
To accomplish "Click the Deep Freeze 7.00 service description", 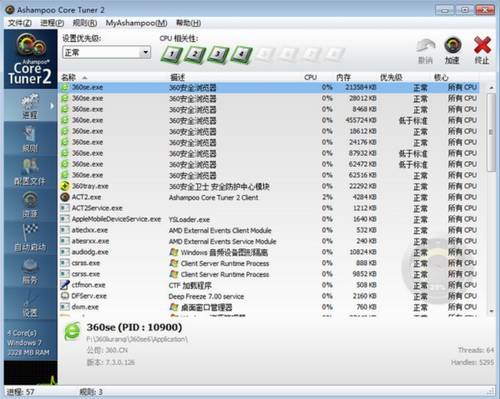I will (x=206, y=296).
